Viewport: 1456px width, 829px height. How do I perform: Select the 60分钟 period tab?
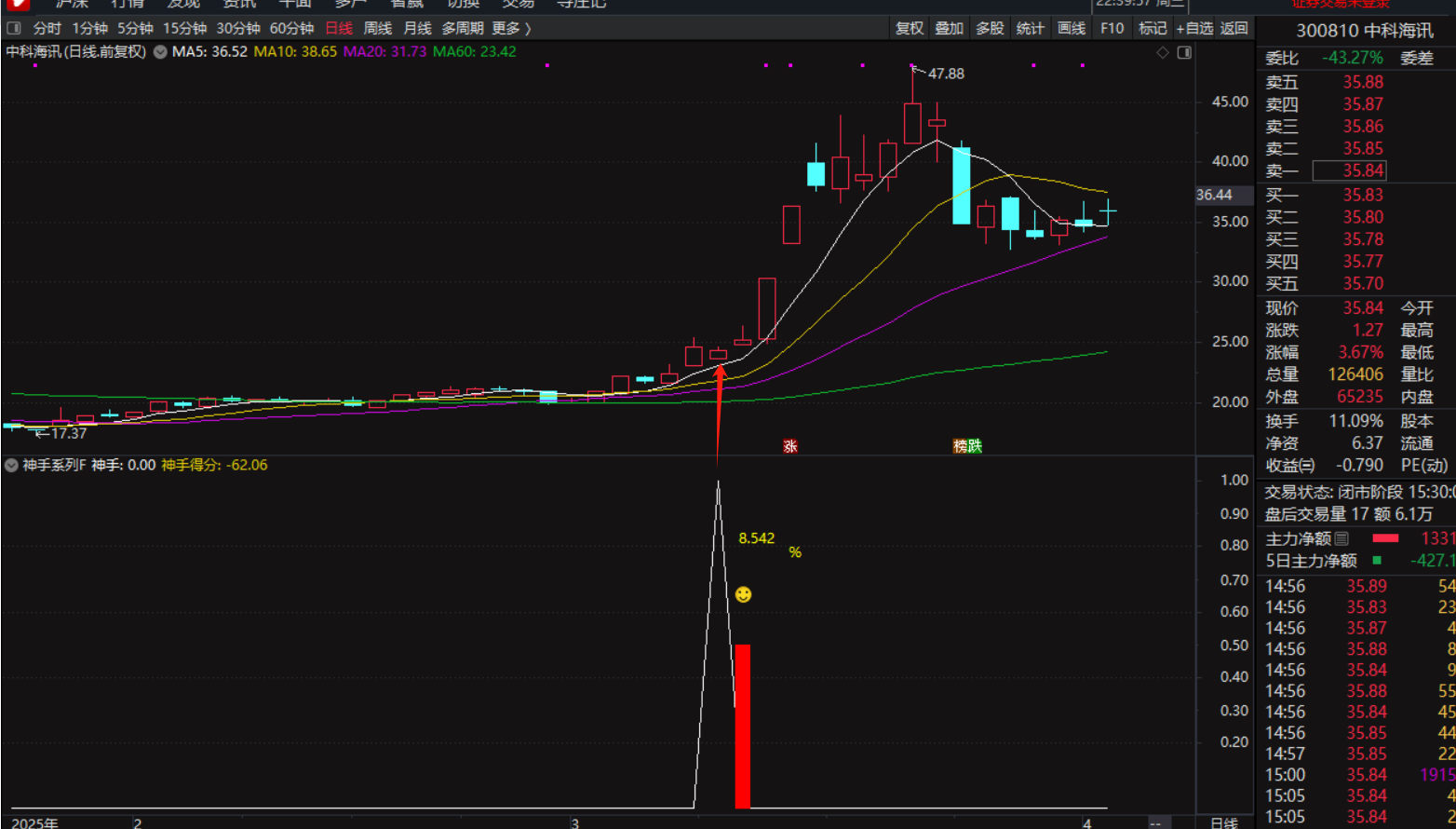(291, 28)
